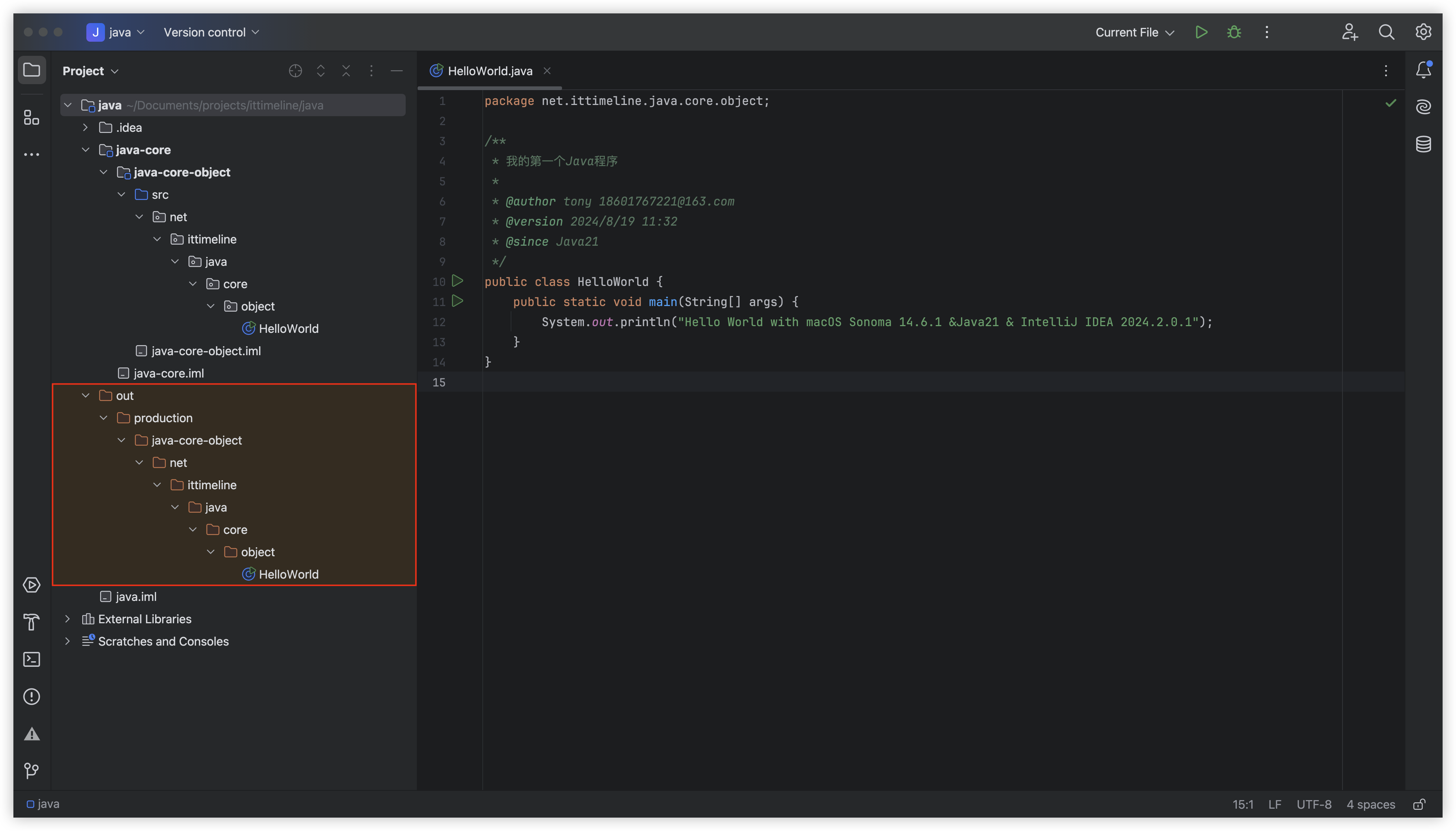Open the Structure tool window

click(31, 118)
